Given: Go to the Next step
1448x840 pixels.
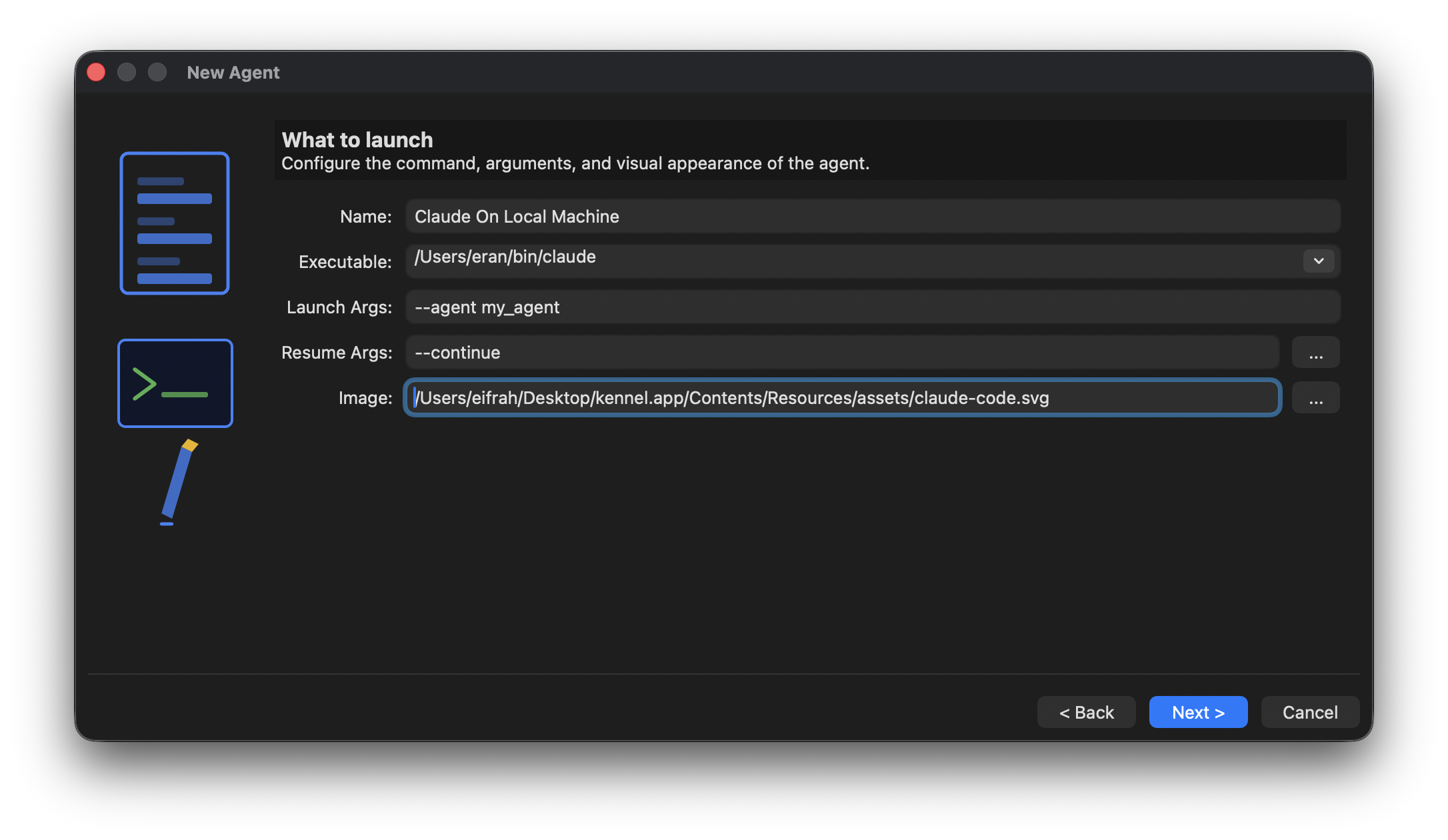Looking at the screenshot, I should pos(1198,712).
